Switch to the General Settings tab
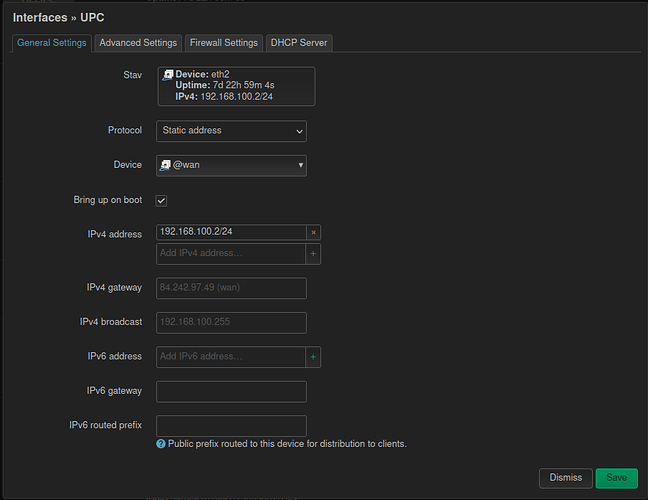Viewport: 648px width, 500px height. [52, 43]
